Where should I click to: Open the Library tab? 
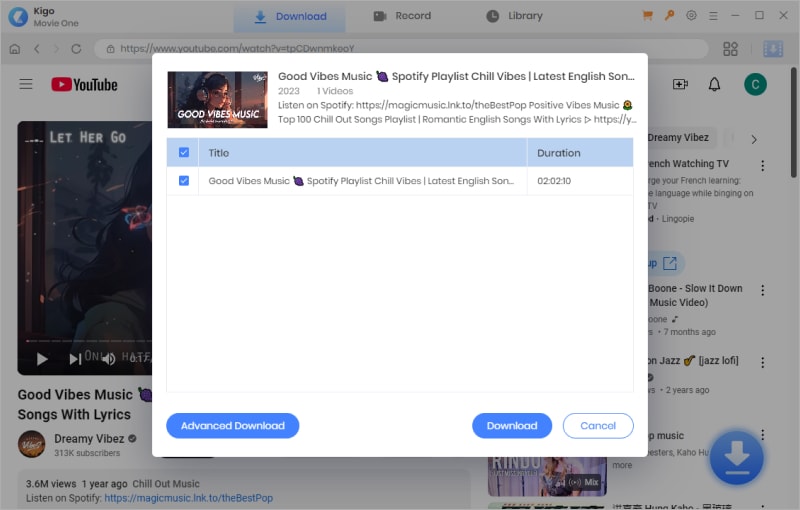[x=514, y=16]
